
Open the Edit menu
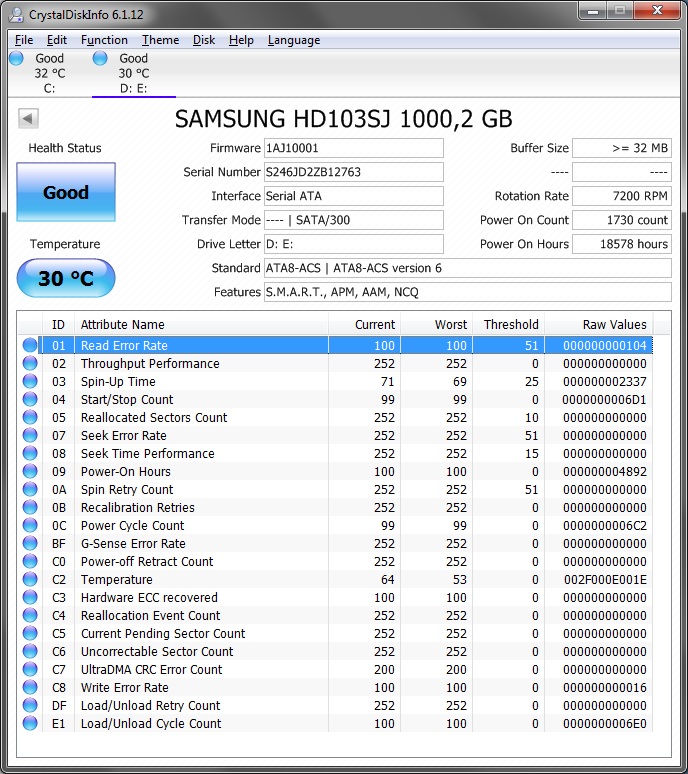[57, 40]
